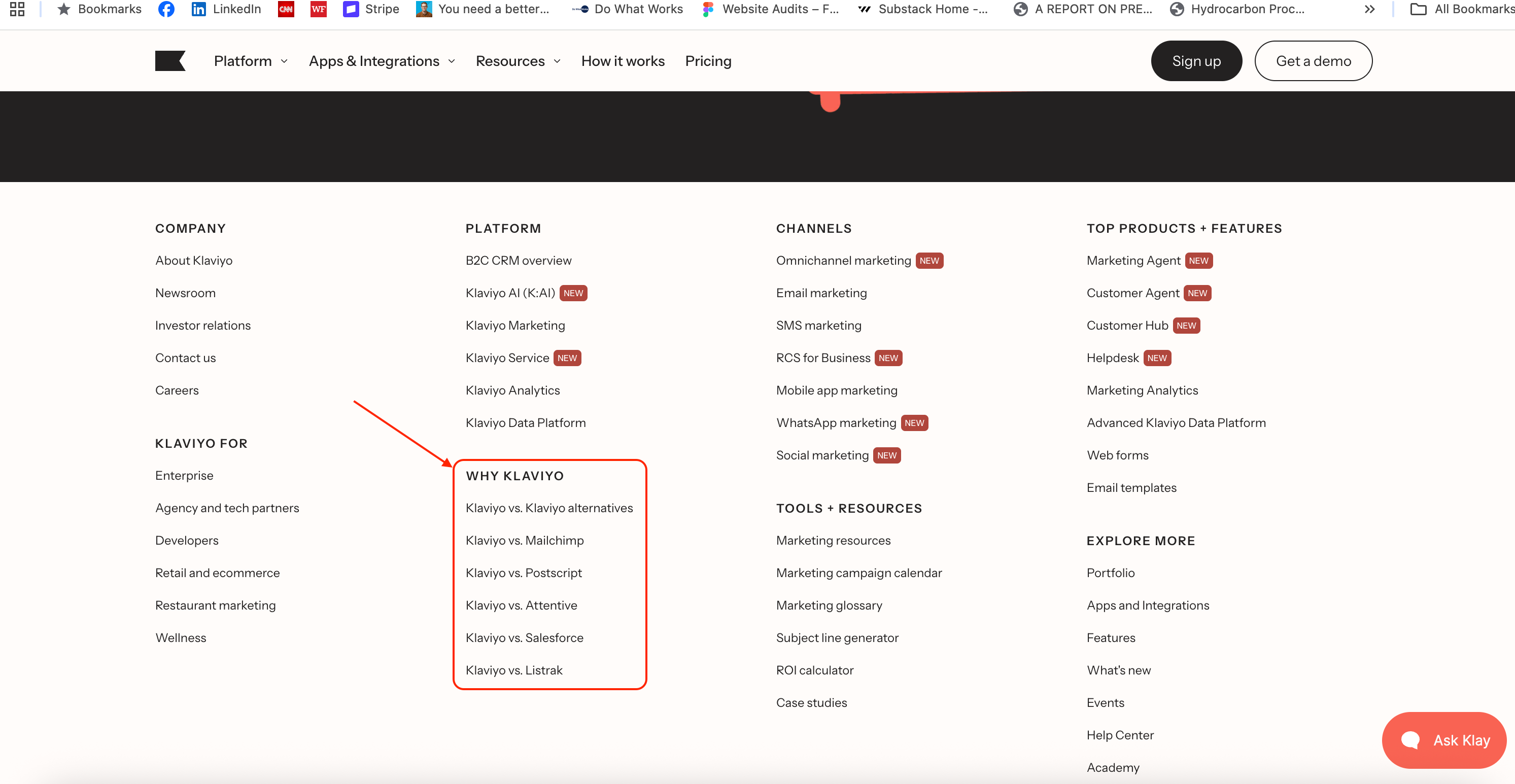
Task: Open Email templates link
Action: pyautogui.click(x=1131, y=487)
